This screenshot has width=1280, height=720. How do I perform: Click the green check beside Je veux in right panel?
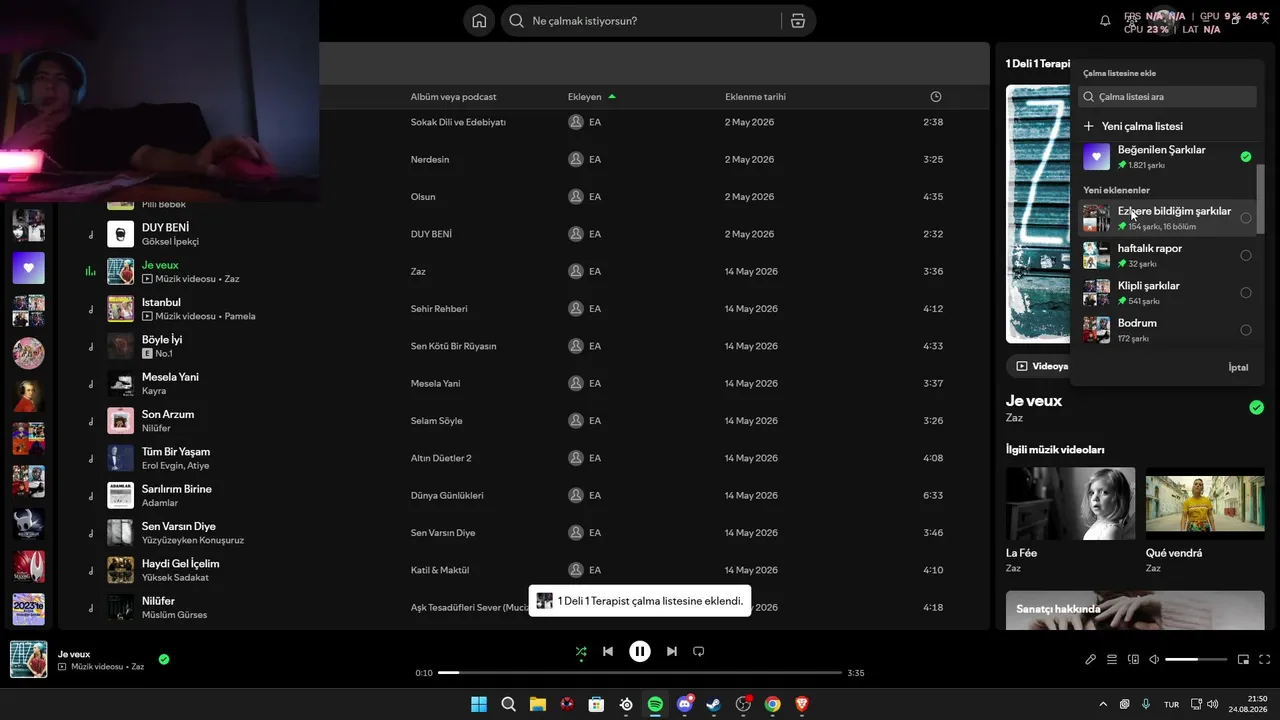1256,407
